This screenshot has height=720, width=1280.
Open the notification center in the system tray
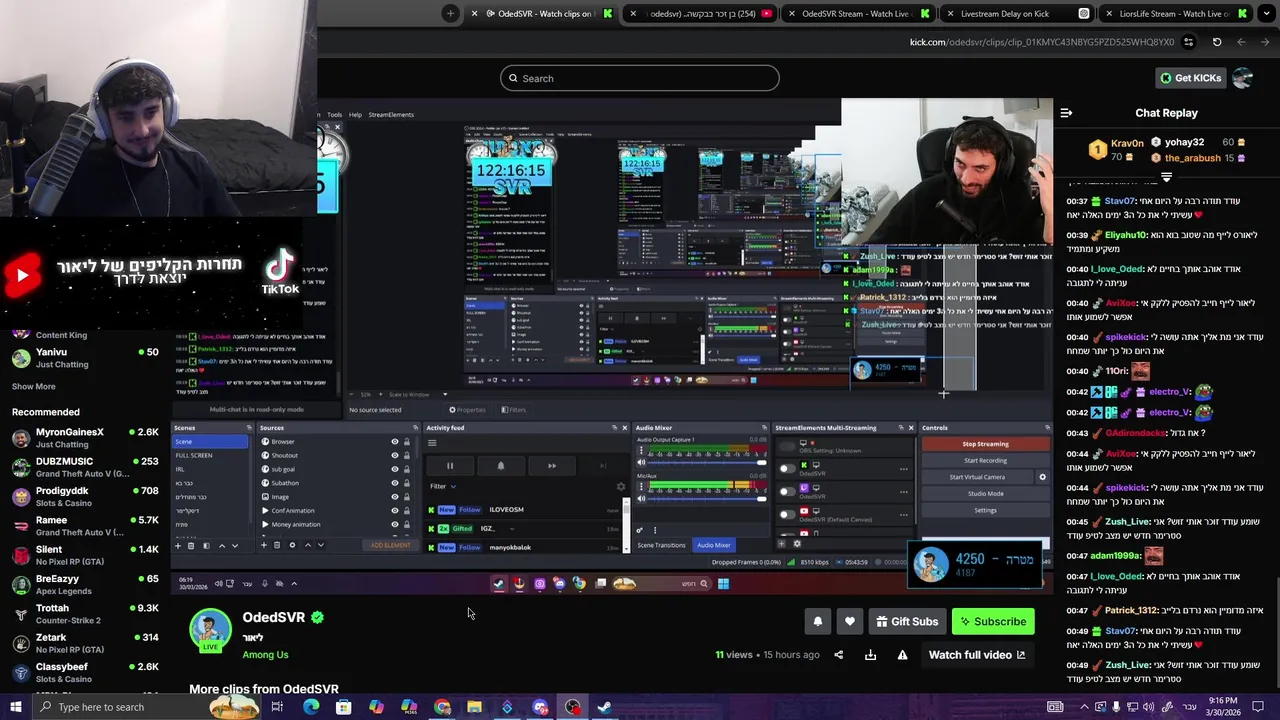1259,707
